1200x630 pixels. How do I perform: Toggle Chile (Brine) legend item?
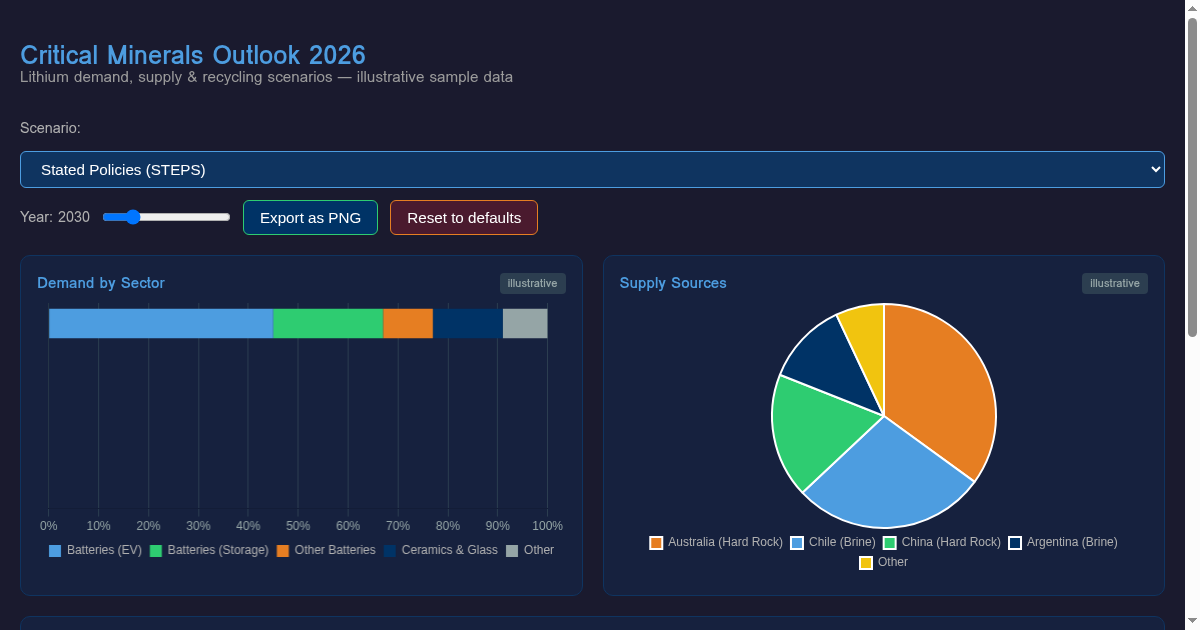click(x=833, y=542)
